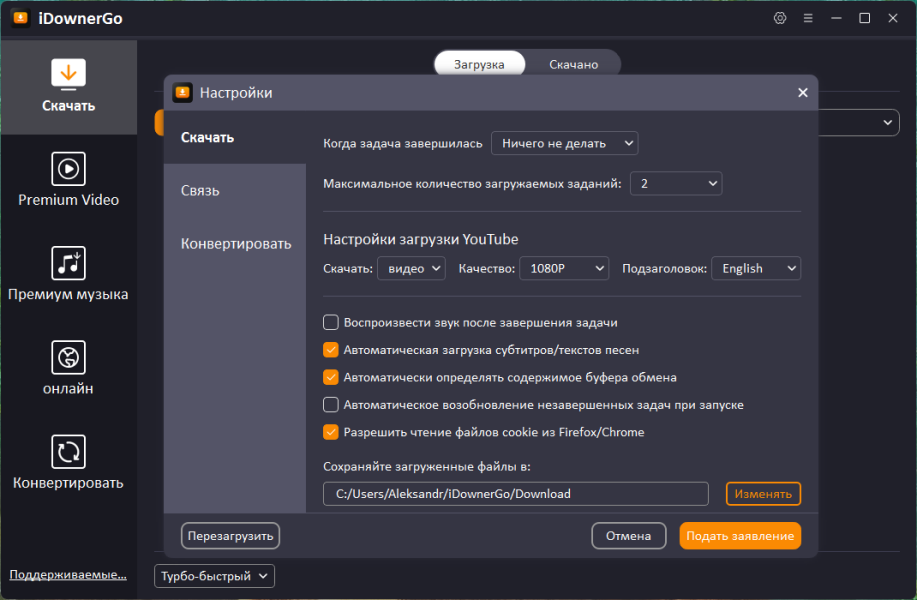917x600 pixels.
Task: Select the Скачать settings category
Action: [x=235, y=137]
